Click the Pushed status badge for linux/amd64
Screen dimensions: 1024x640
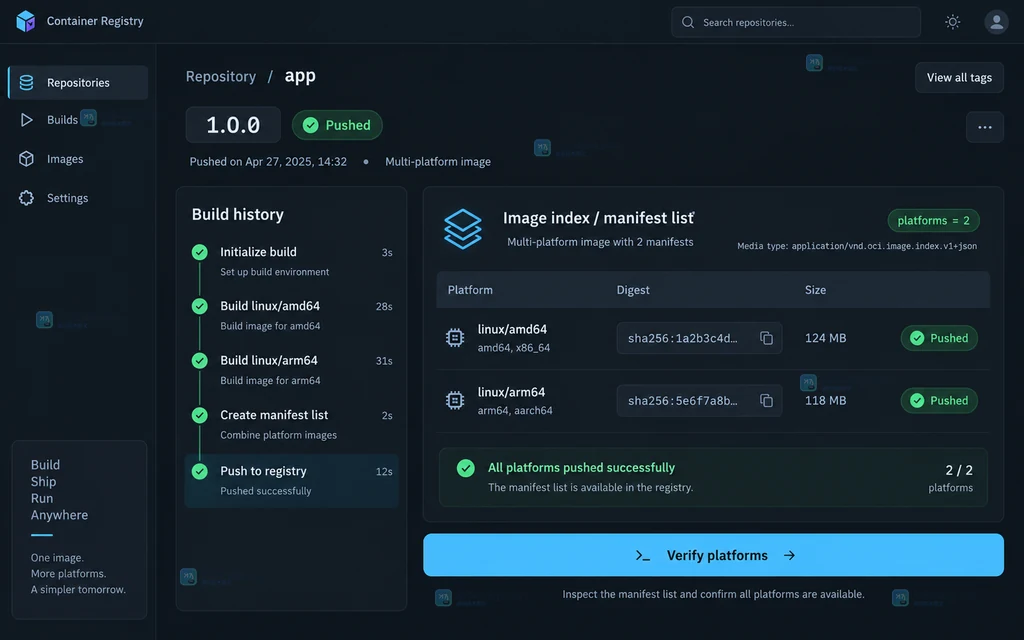[x=939, y=338]
